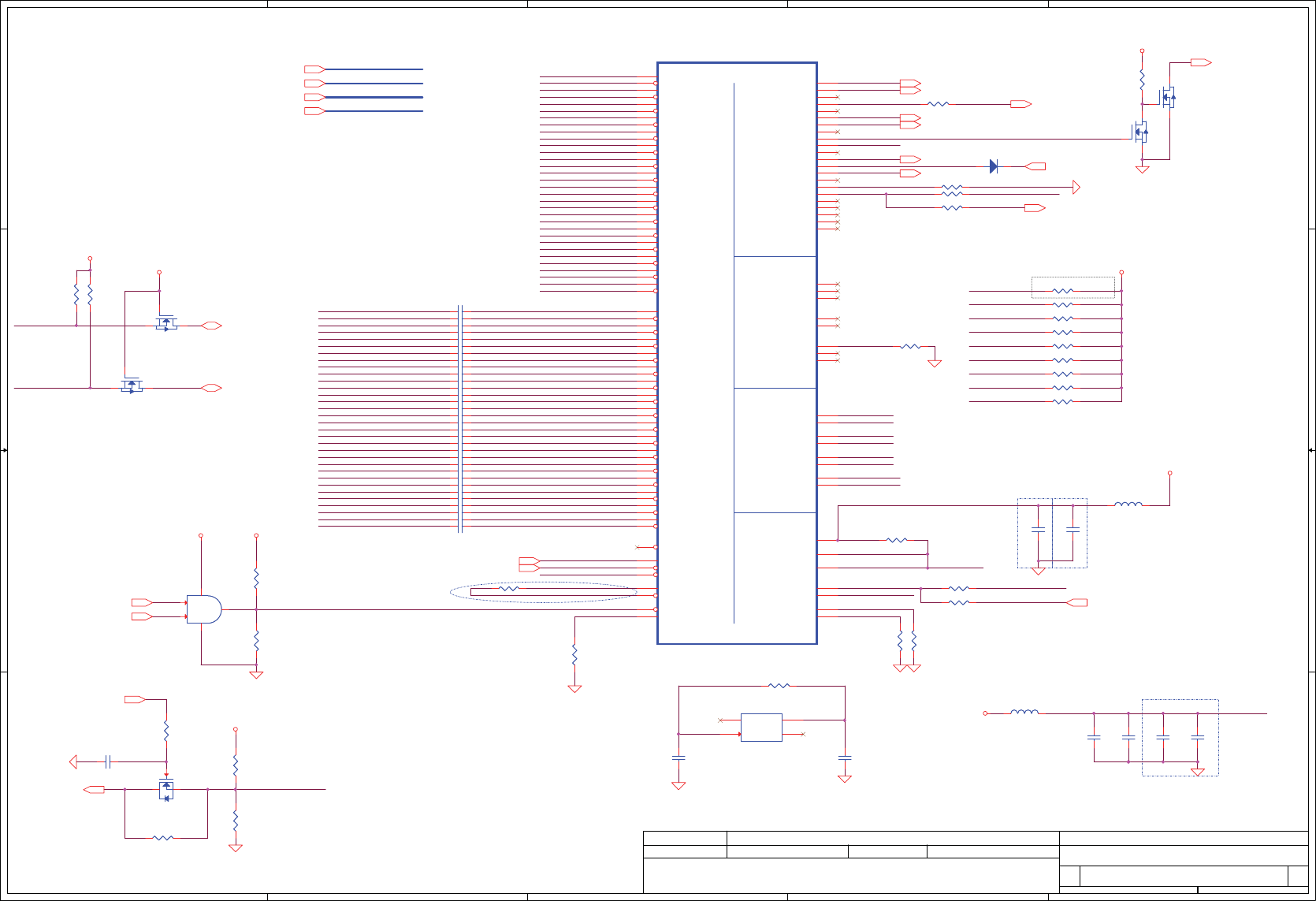Select the left-pointing triangle signal ground symbol
1316x901 pixels.
click(x=73, y=761)
